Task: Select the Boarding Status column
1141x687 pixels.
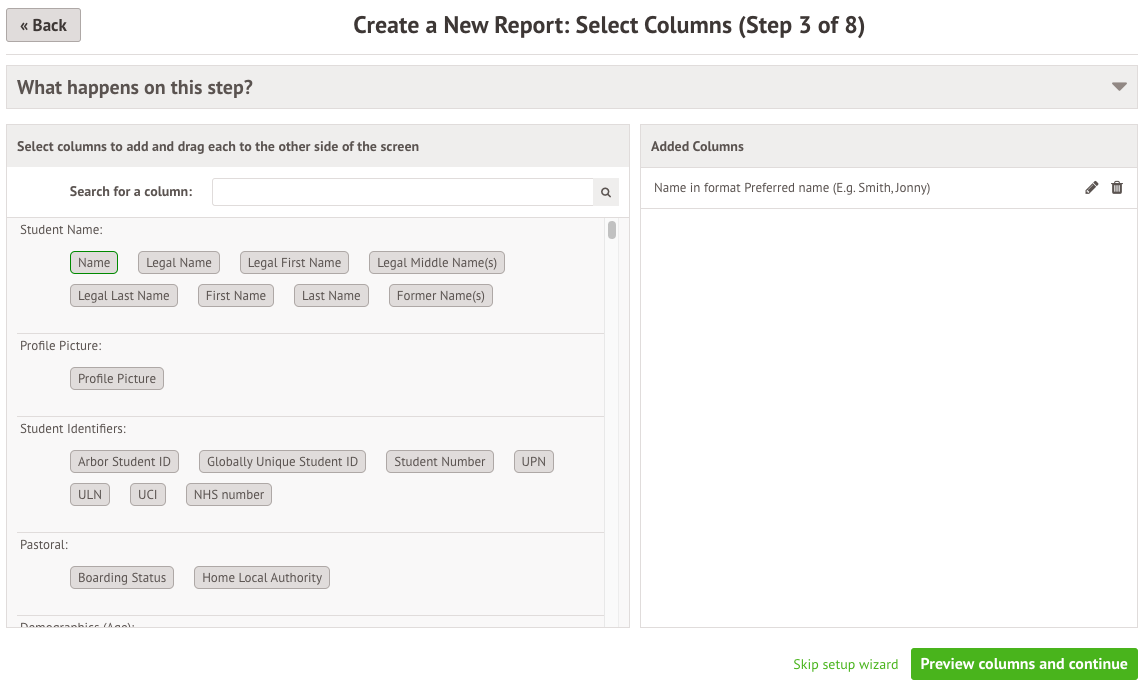Action: pyautogui.click(x=122, y=578)
